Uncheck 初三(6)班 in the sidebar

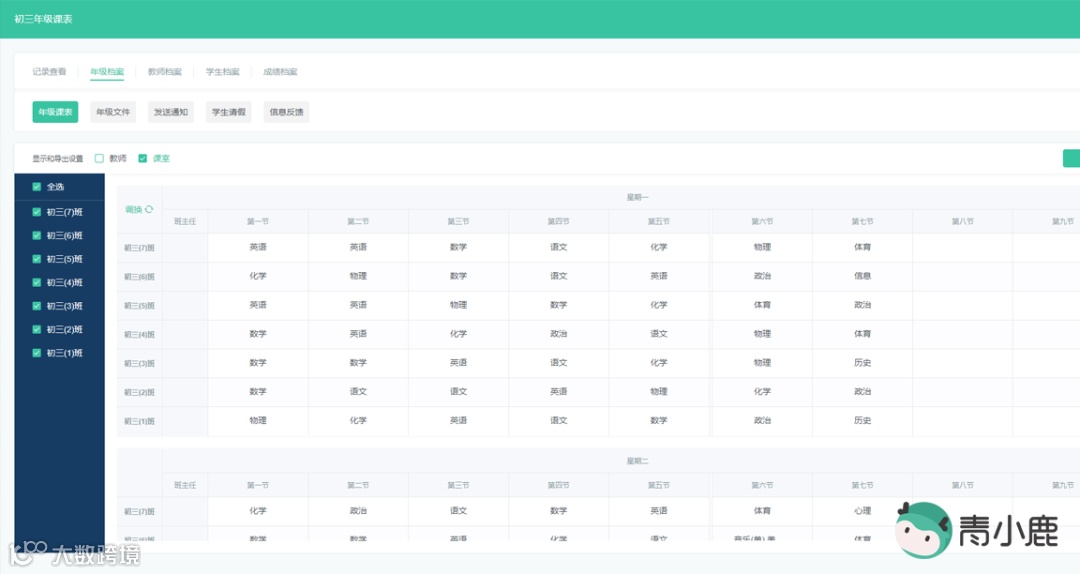coord(37,236)
